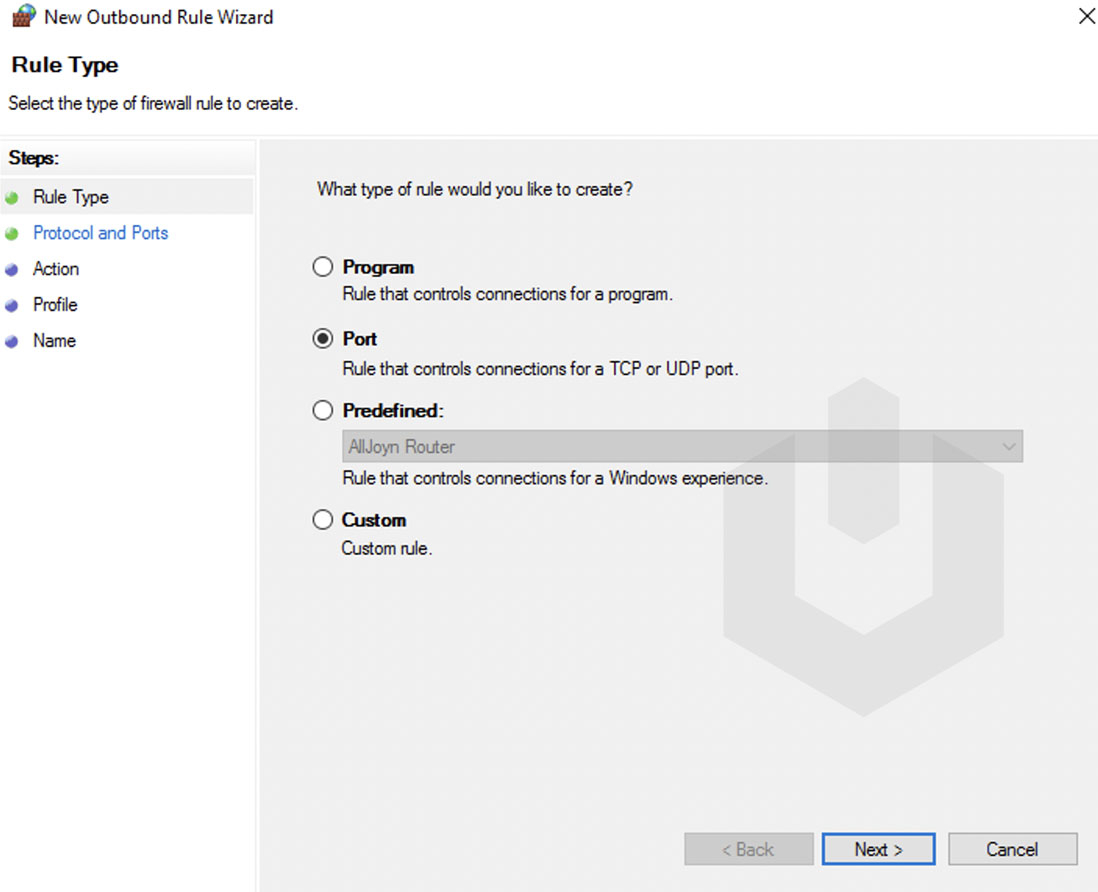Choose the Custom rule option
This screenshot has width=1098, height=892.
click(x=323, y=519)
